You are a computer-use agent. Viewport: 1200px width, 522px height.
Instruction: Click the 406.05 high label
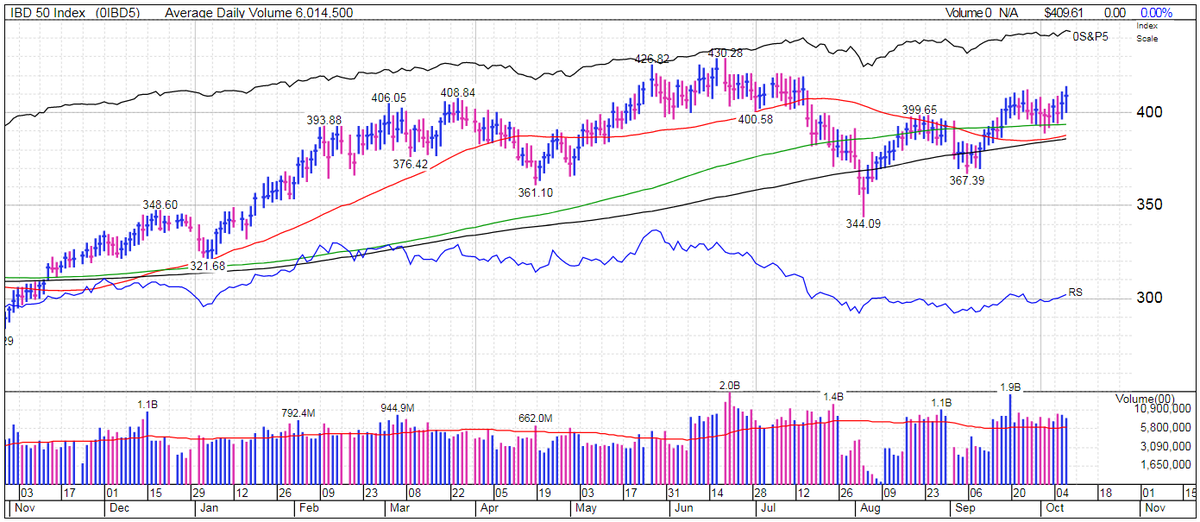point(389,98)
